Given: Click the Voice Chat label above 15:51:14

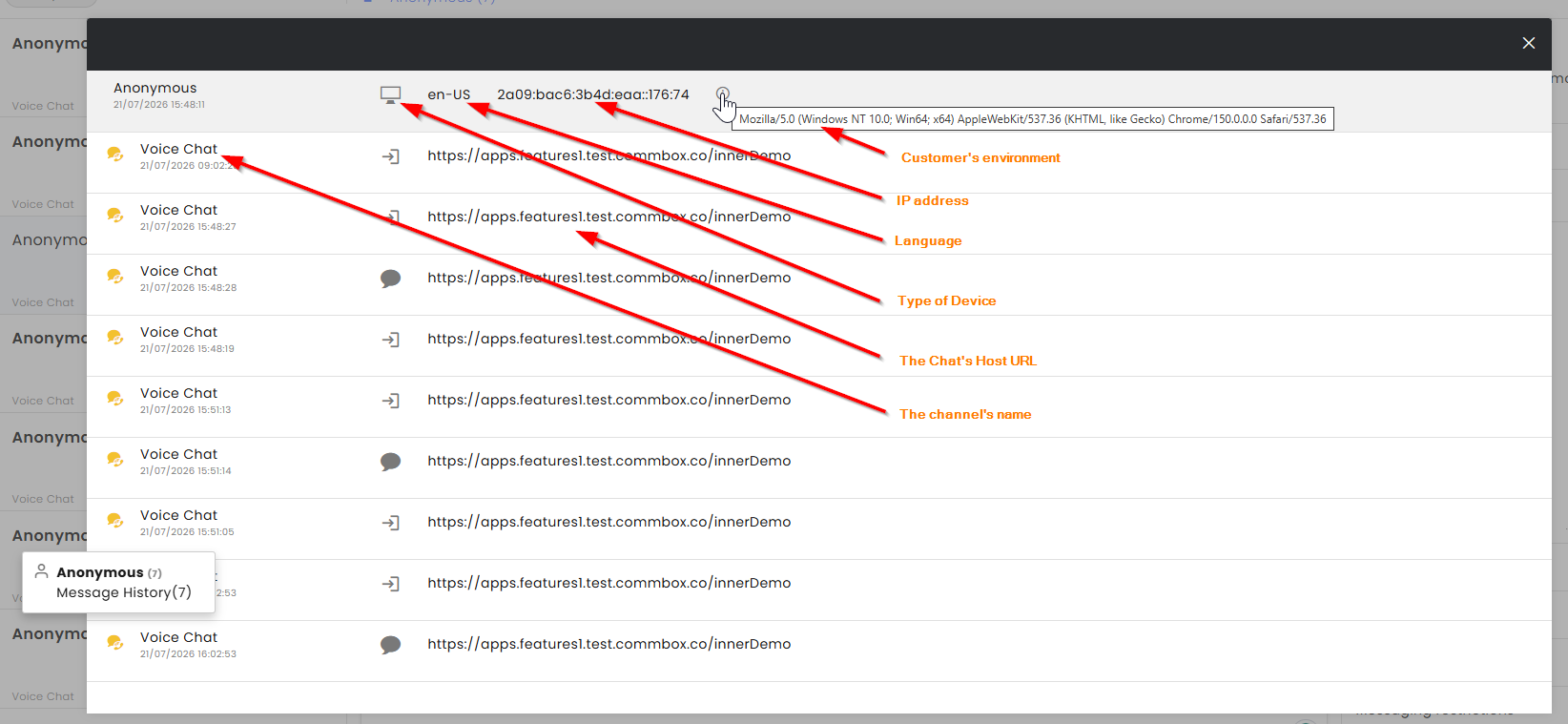Looking at the screenshot, I should coord(178,454).
